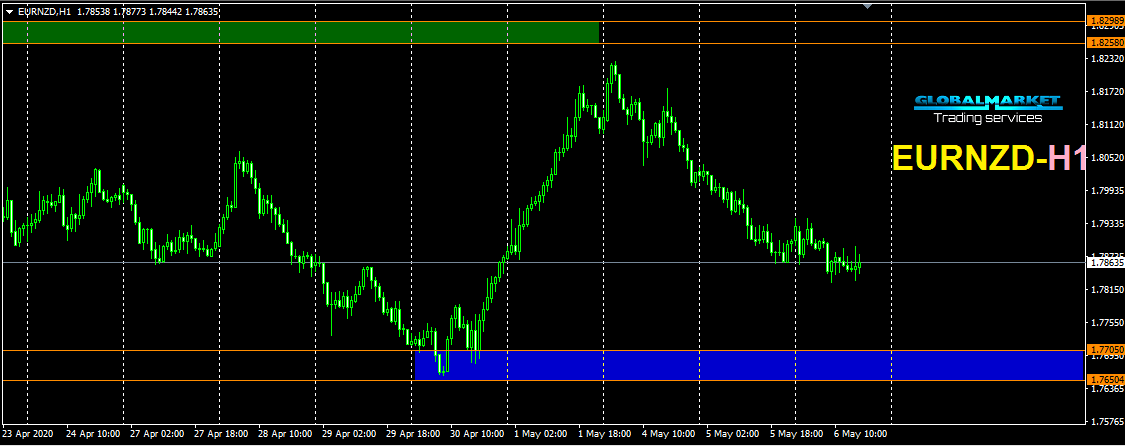Image resolution: width=1125 pixels, height=447 pixels.
Task: Click the 24 Apr 10:00 time label
Action: [93, 434]
